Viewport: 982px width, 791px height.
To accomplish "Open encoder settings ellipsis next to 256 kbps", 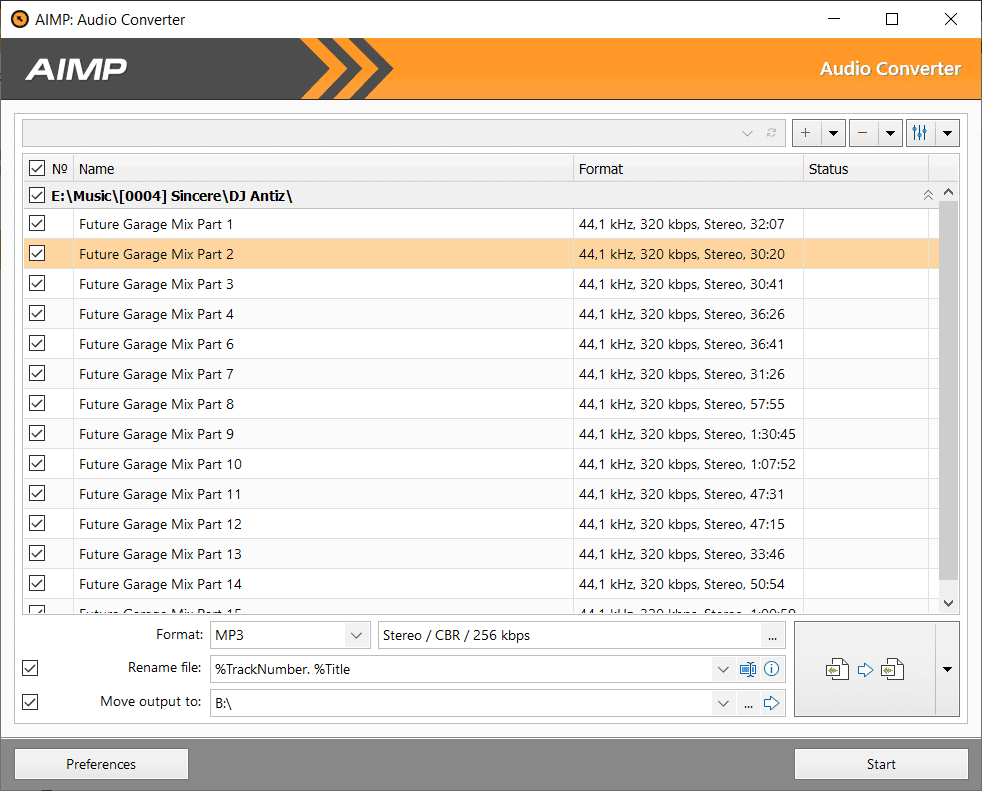I will click(x=772, y=636).
